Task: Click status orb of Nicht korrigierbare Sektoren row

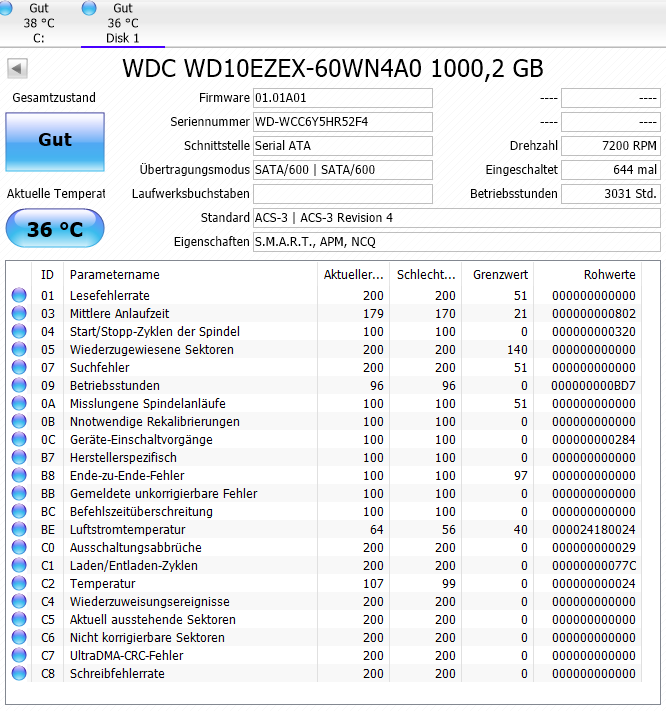Action: tap(19, 638)
